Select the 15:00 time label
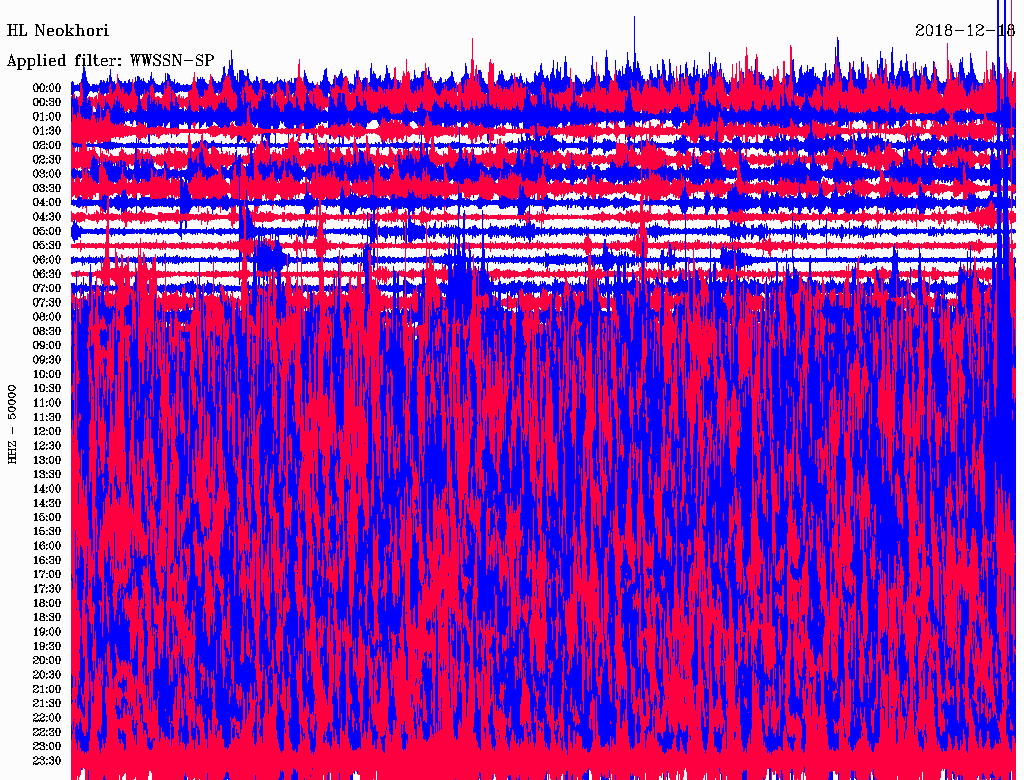 [47, 517]
